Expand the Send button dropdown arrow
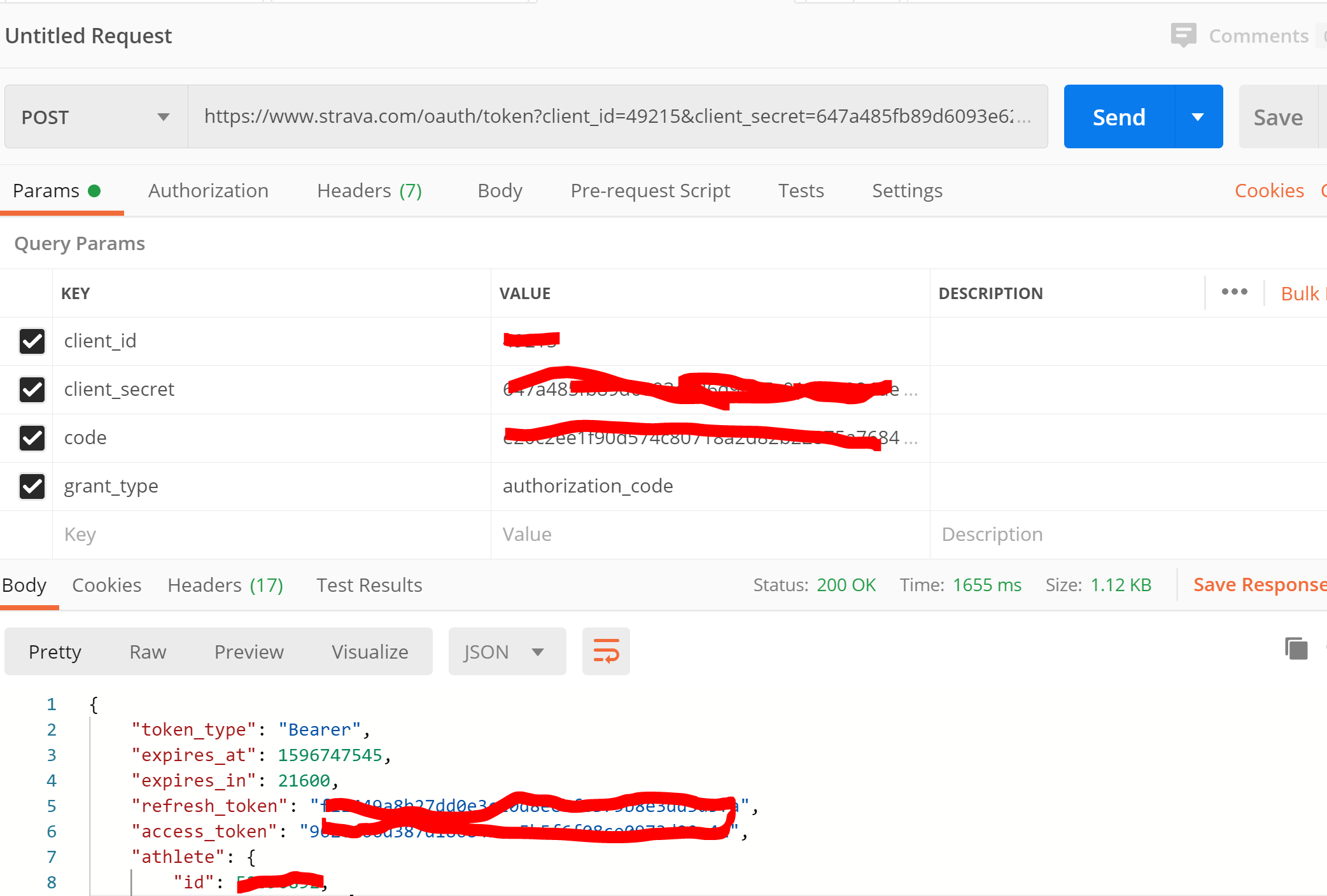This screenshot has height=896, width=1327. 1197,117
